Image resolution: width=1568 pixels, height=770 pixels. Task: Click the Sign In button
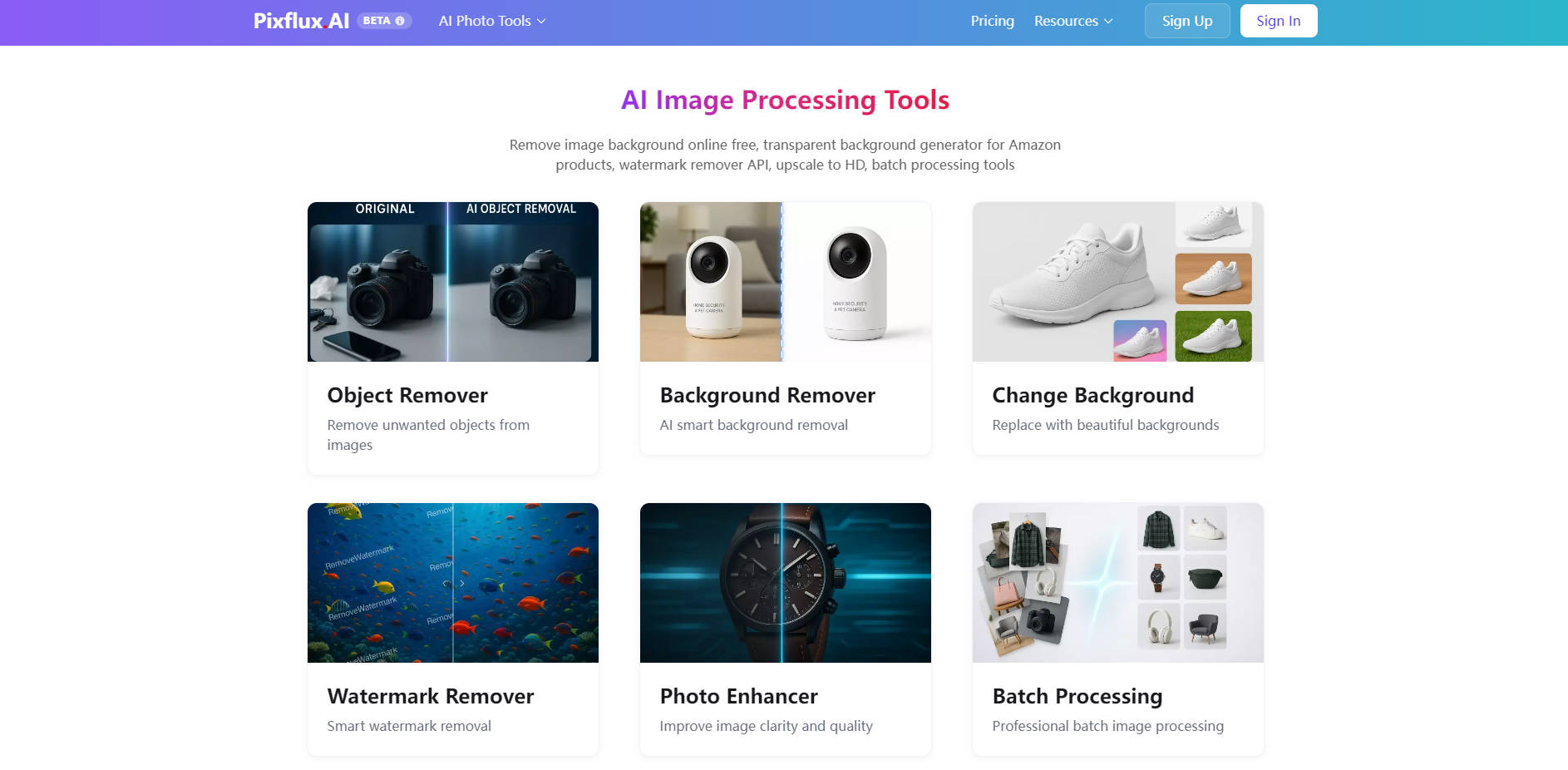click(1279, 21)
